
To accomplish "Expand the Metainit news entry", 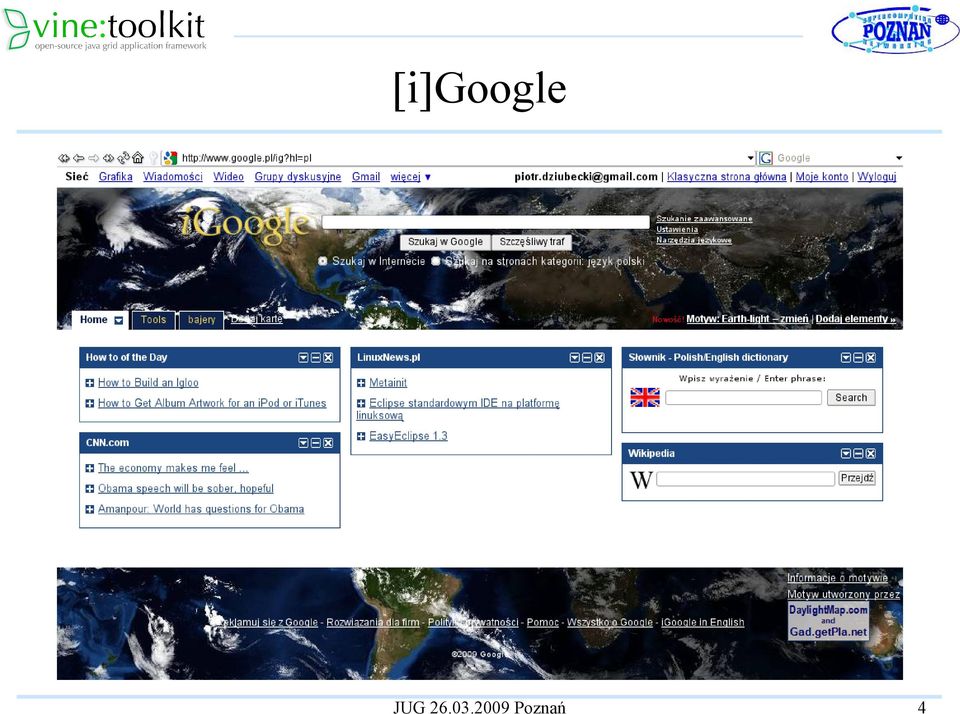I will tap(361, 383).
